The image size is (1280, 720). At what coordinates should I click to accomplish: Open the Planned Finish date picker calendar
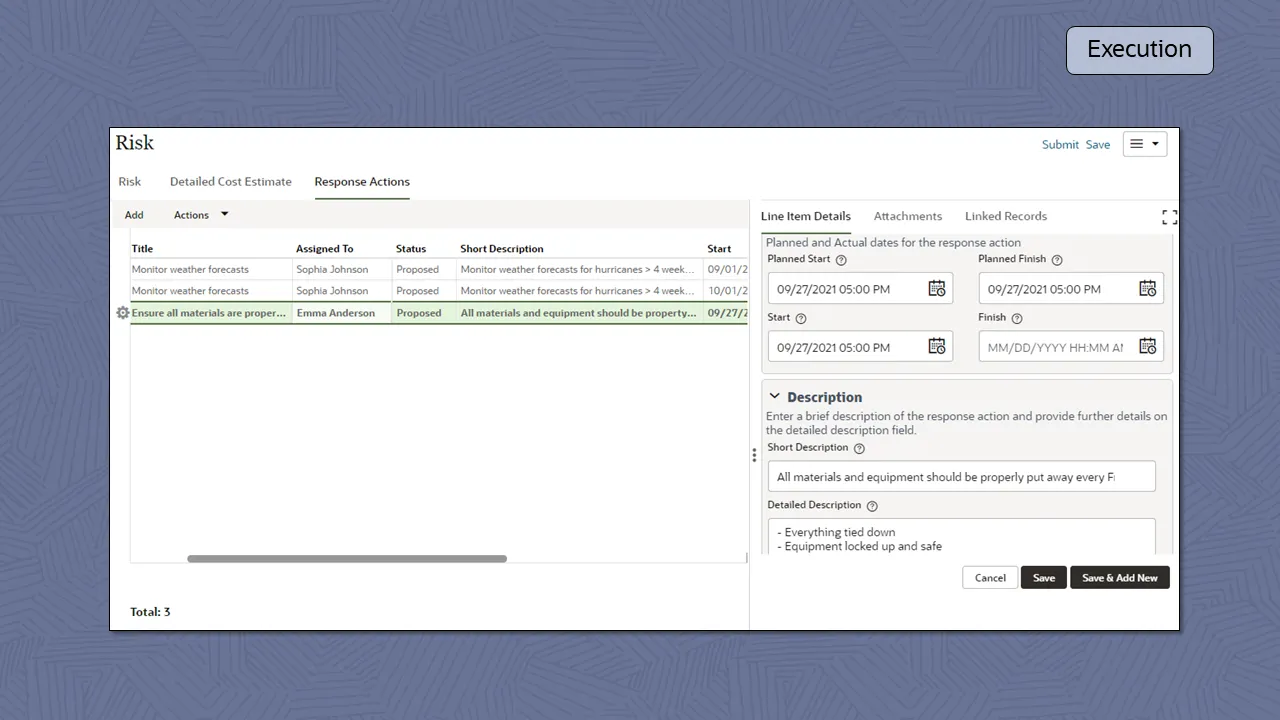1147,288
